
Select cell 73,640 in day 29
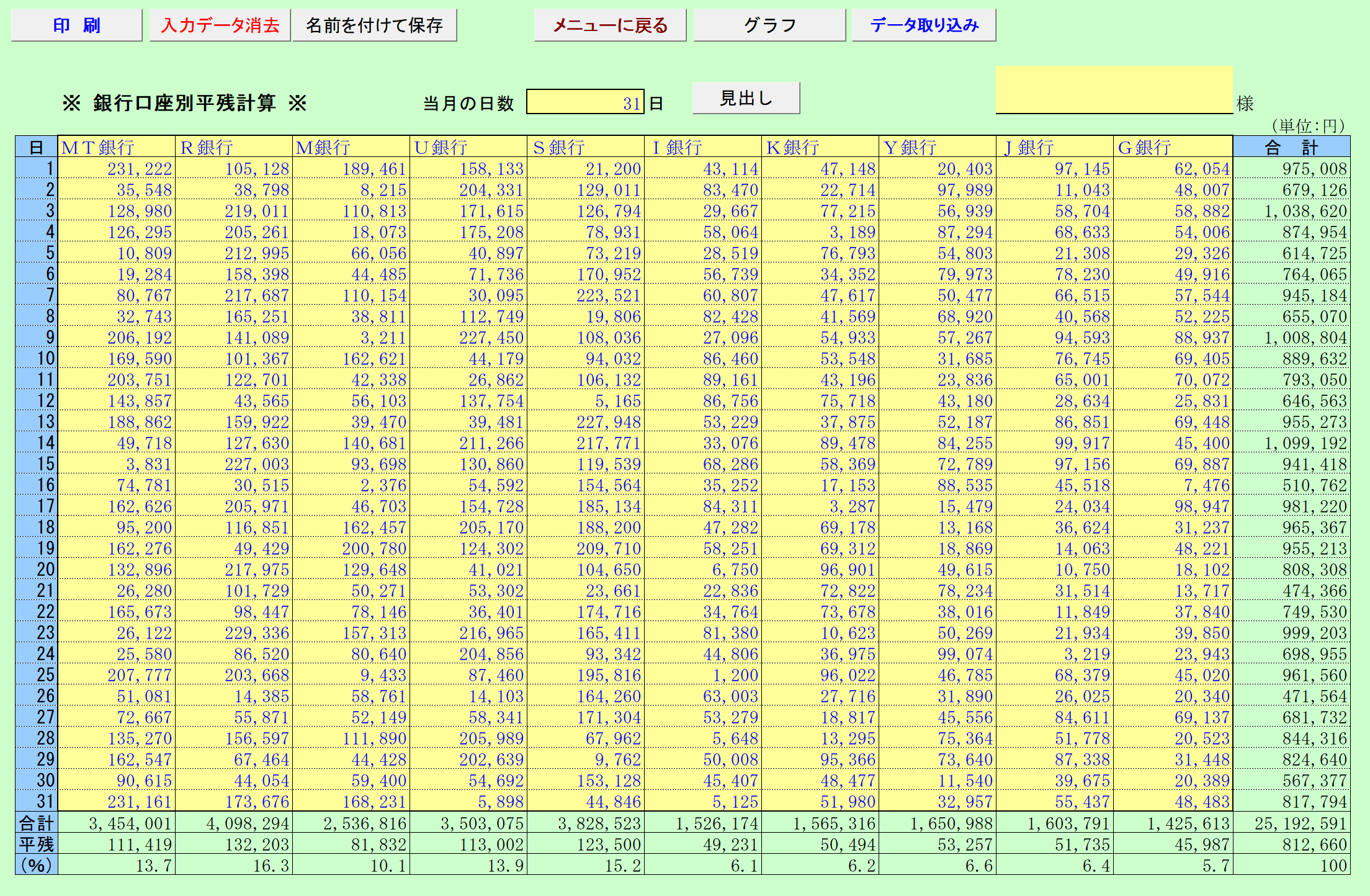[x=938, y=759]
